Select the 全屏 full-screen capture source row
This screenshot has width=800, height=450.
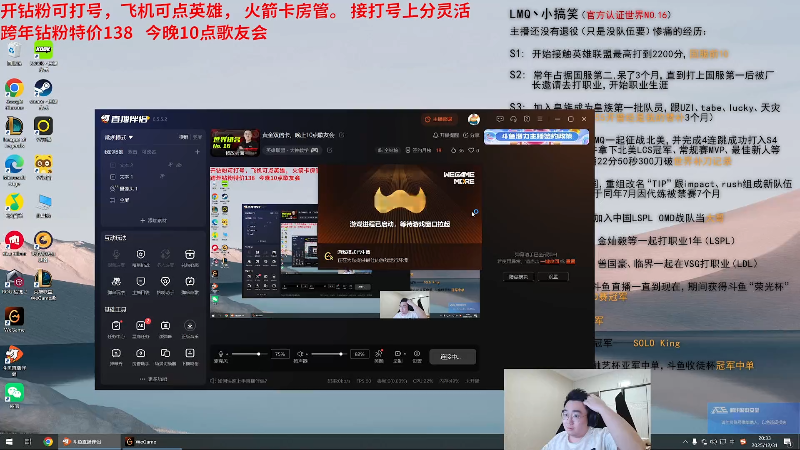[153, 200]
